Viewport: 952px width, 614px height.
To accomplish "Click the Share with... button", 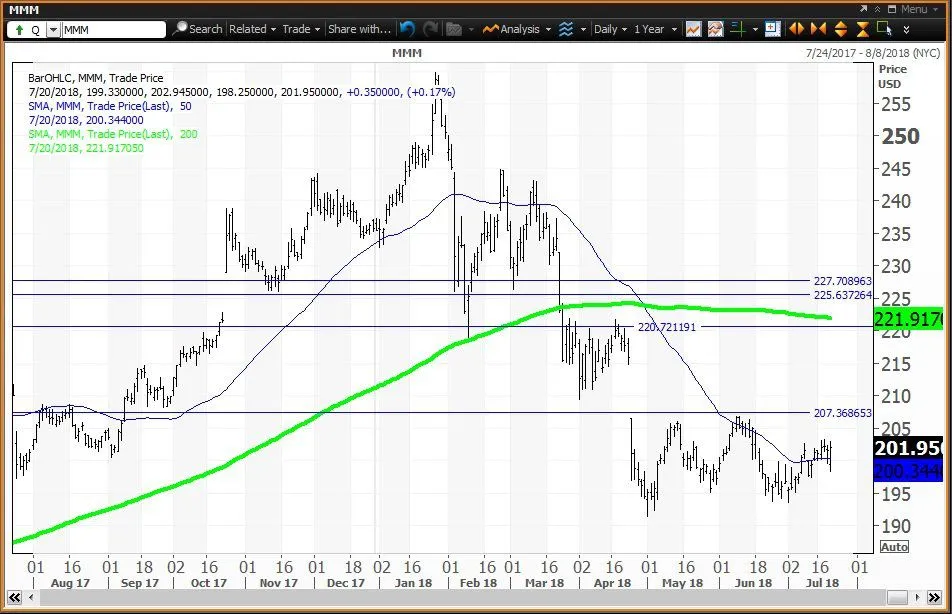I will 359,29.
